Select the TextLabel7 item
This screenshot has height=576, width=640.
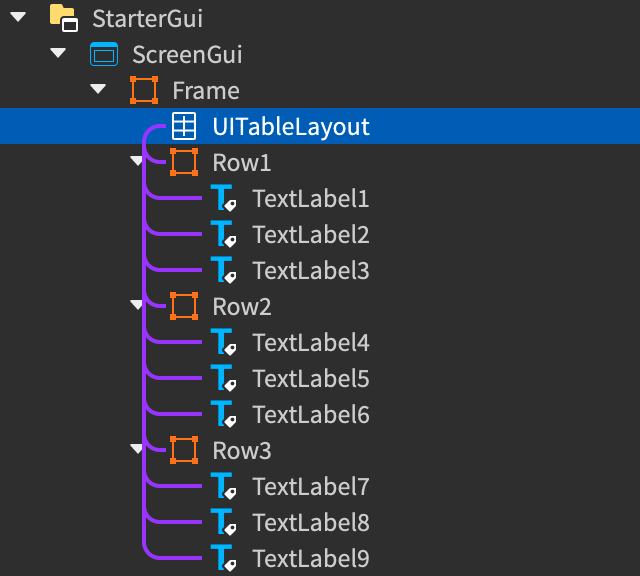(x=311, y=486)
